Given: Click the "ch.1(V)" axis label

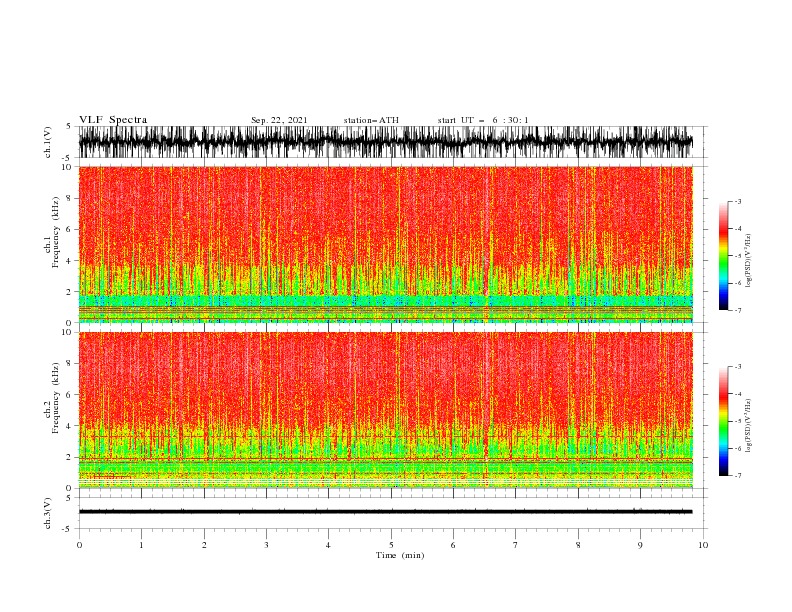Looking at the screenshot, I should (48, 142).
